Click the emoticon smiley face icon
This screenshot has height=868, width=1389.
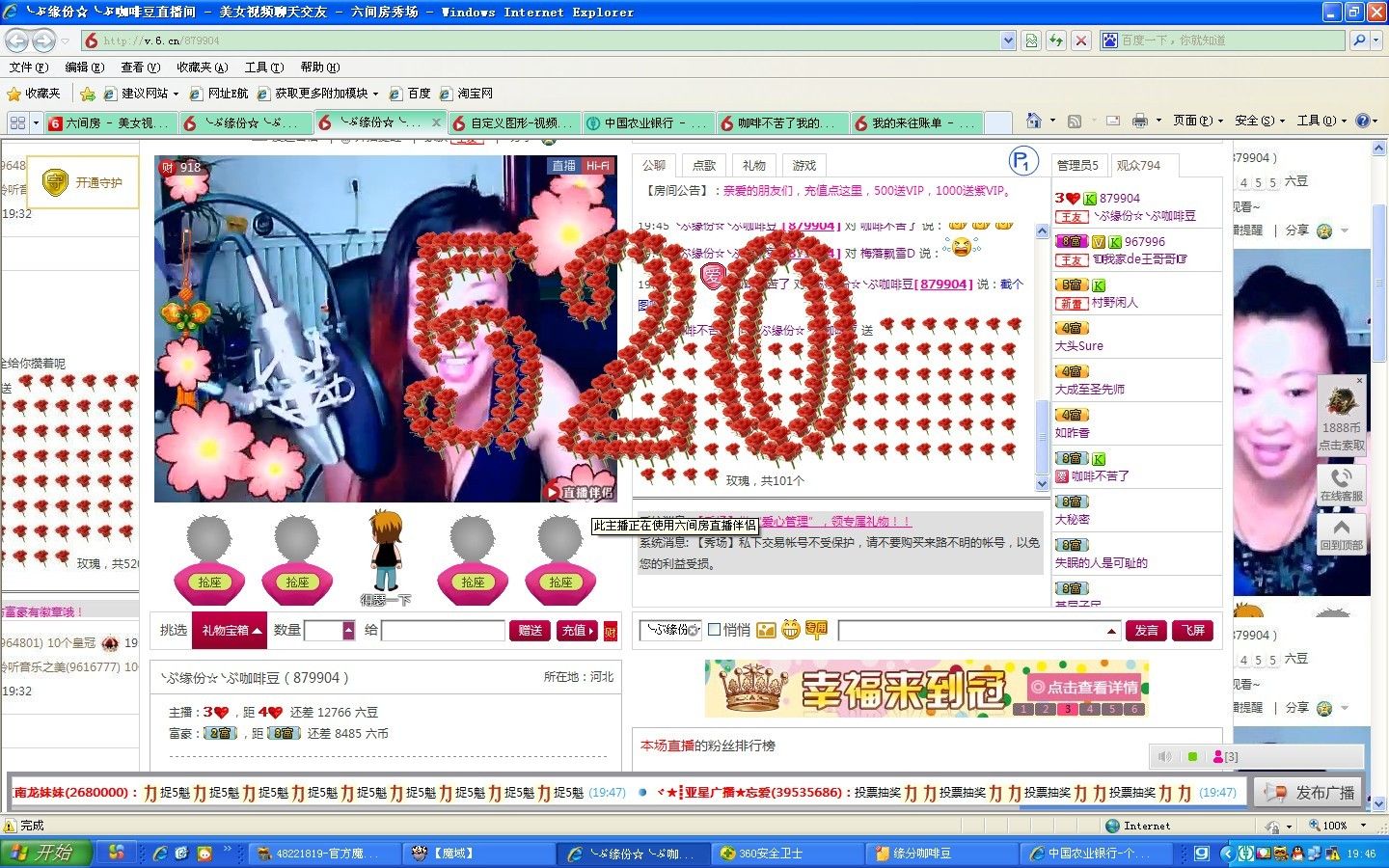pyautogui.click(x=791, y=630)
